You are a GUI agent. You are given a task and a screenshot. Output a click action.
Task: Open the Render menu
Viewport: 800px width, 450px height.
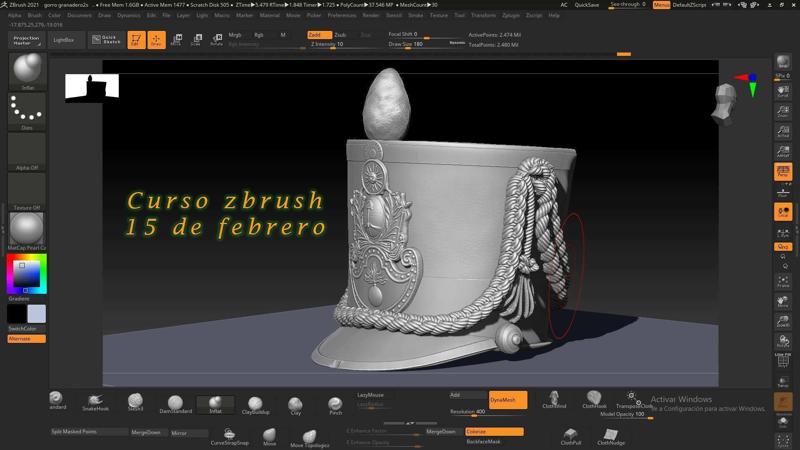tap(371, 15)
